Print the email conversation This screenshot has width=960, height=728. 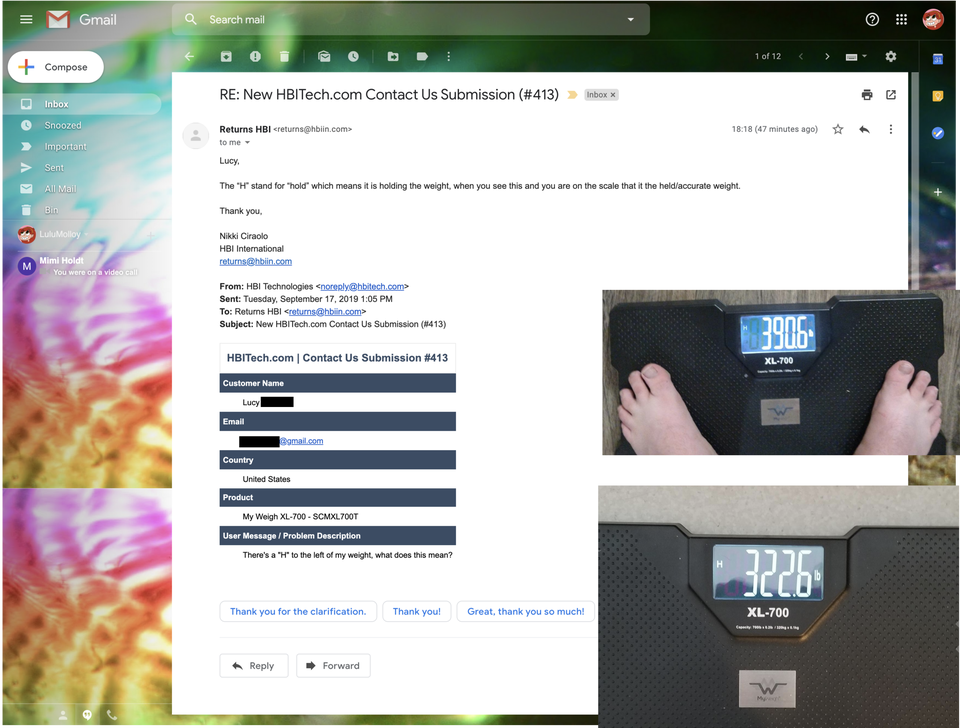[867, 95]
